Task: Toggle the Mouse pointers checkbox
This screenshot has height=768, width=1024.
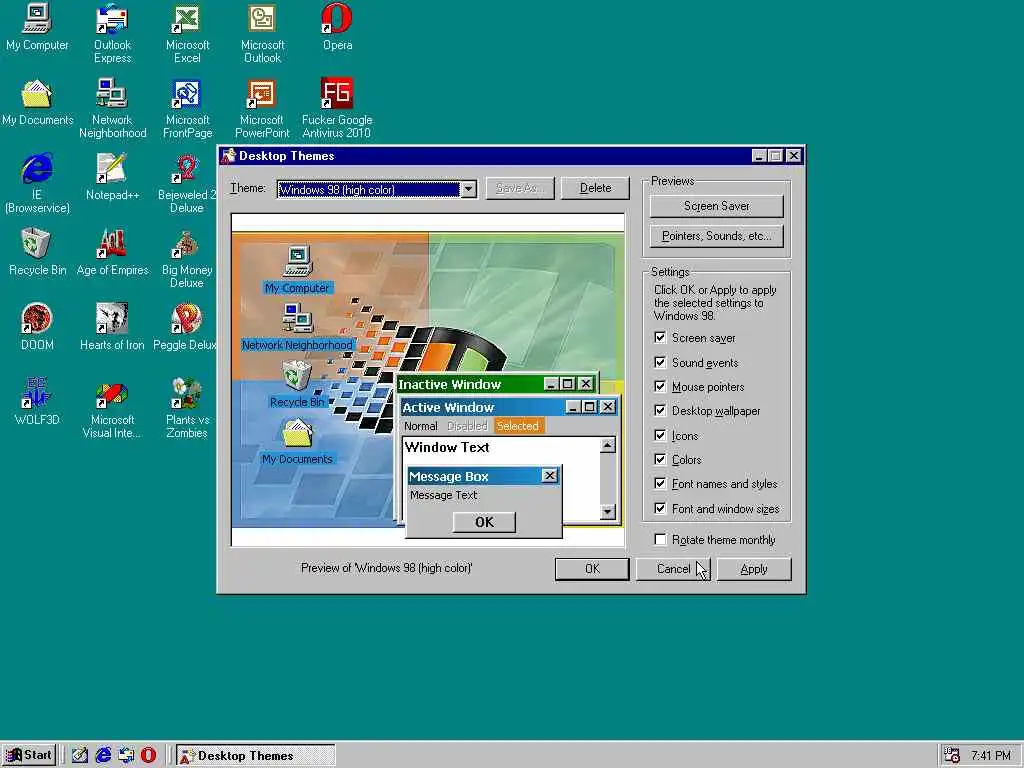Action: tap(660, 387)
